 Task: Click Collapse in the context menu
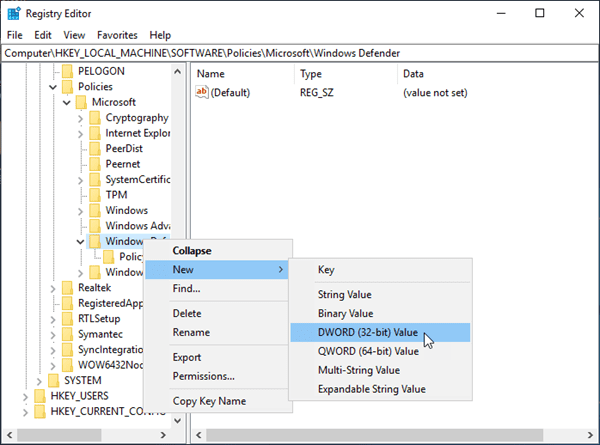pos(217,251)
